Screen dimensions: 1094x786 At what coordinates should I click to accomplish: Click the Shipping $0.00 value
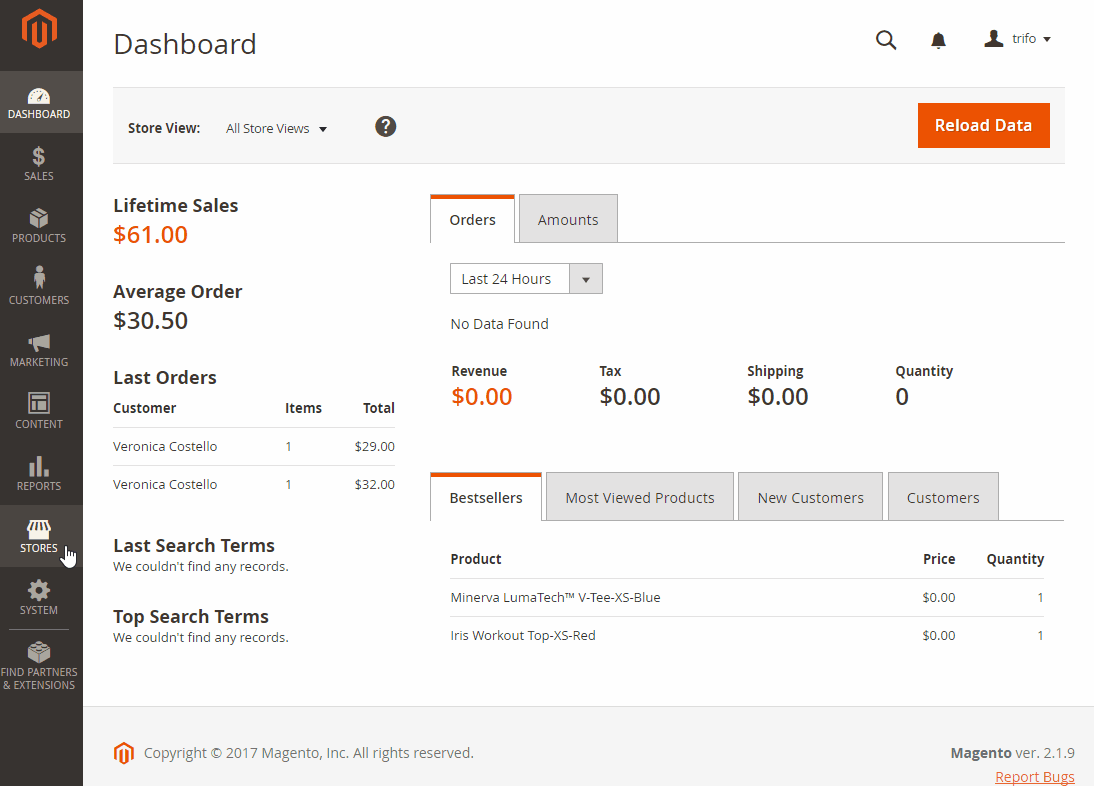point(777,397)
